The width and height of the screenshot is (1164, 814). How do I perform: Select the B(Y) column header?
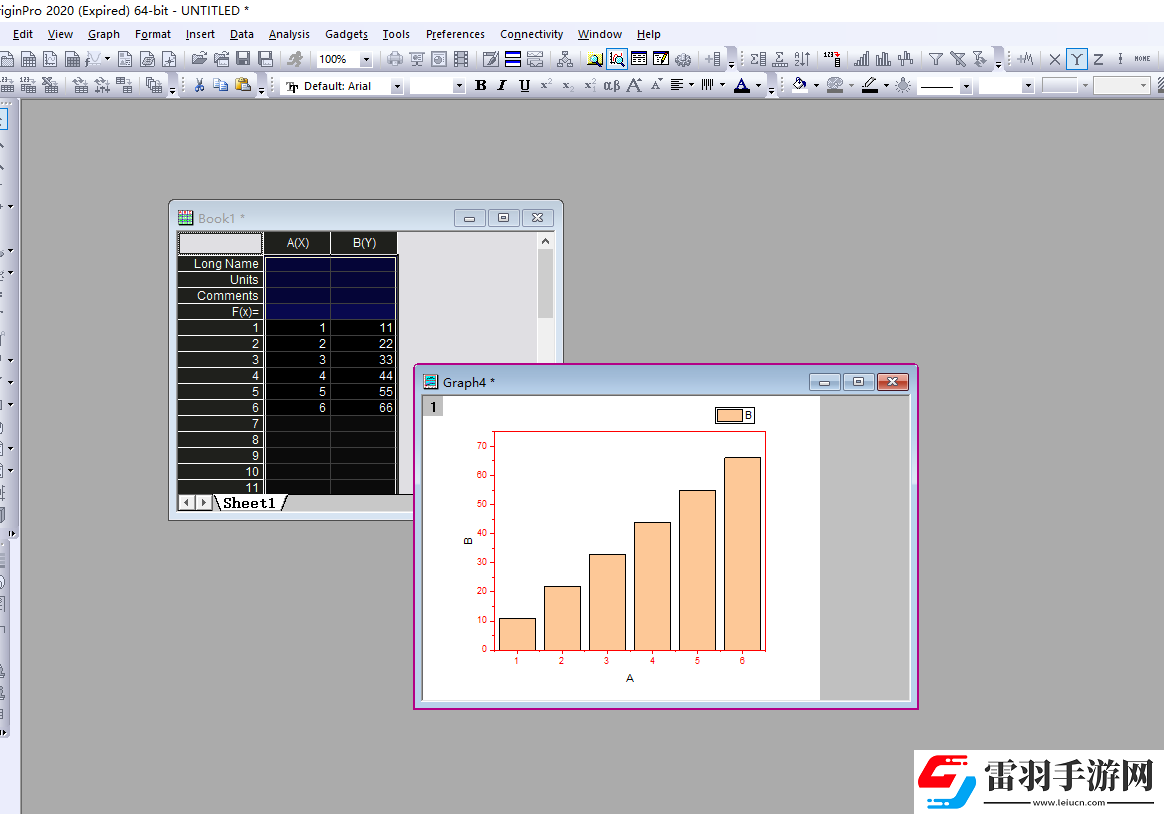364,243
